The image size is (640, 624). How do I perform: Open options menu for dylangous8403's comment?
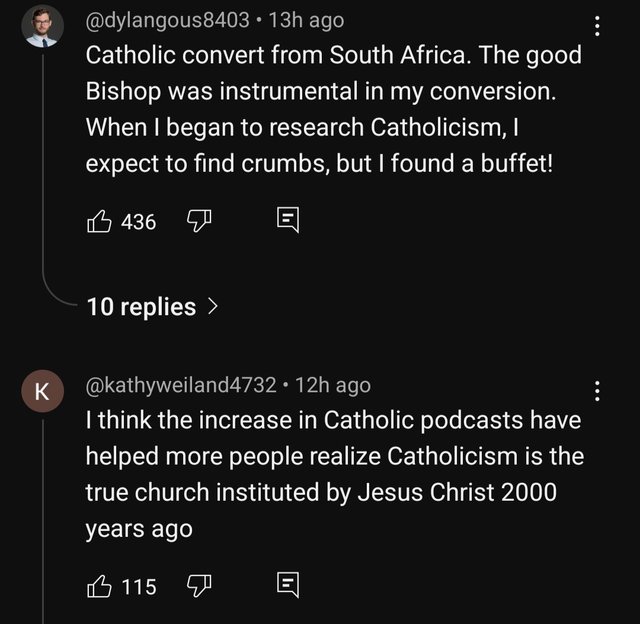pyautogui.click(x=598, y=28)
